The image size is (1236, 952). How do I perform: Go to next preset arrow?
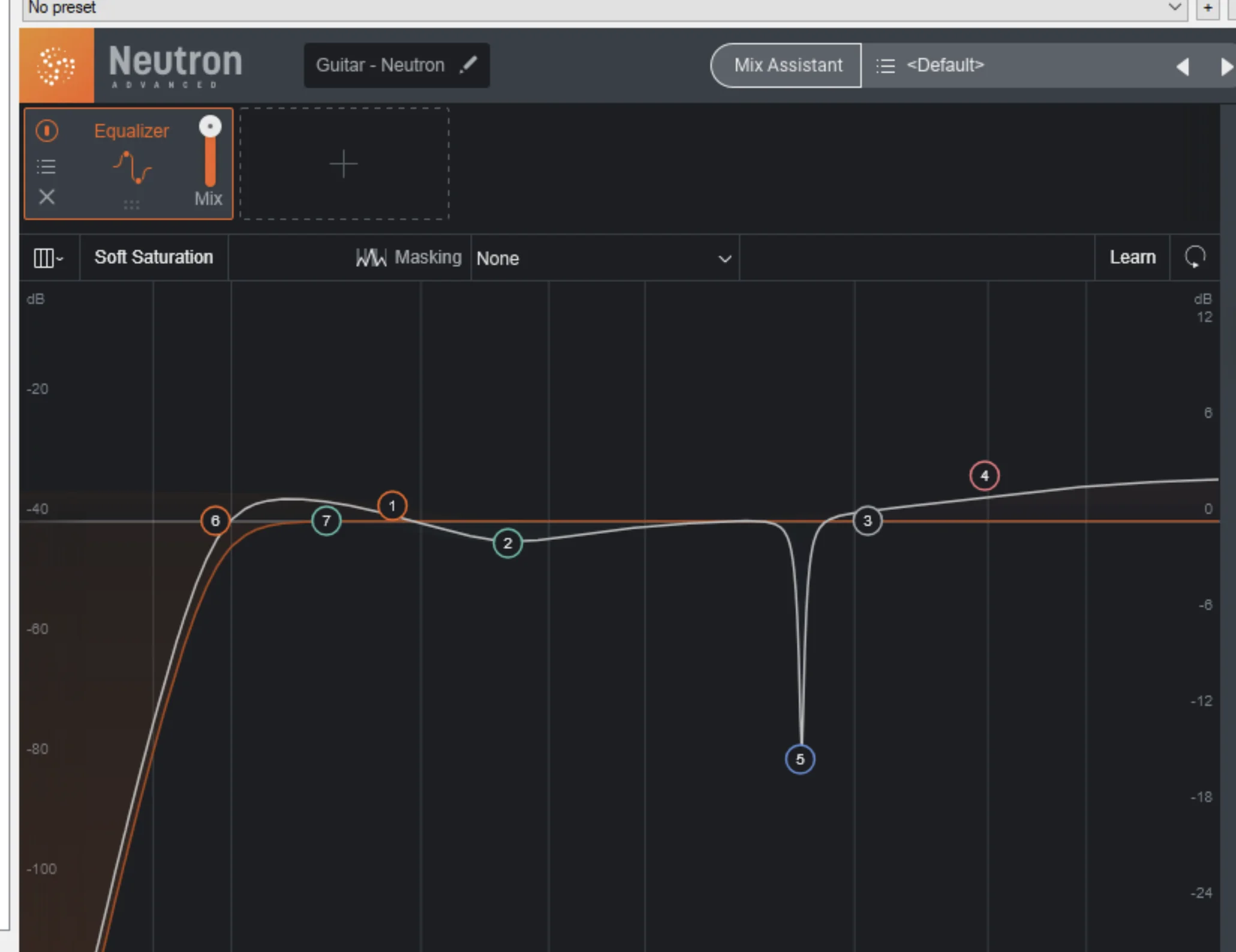point(1226,66)
